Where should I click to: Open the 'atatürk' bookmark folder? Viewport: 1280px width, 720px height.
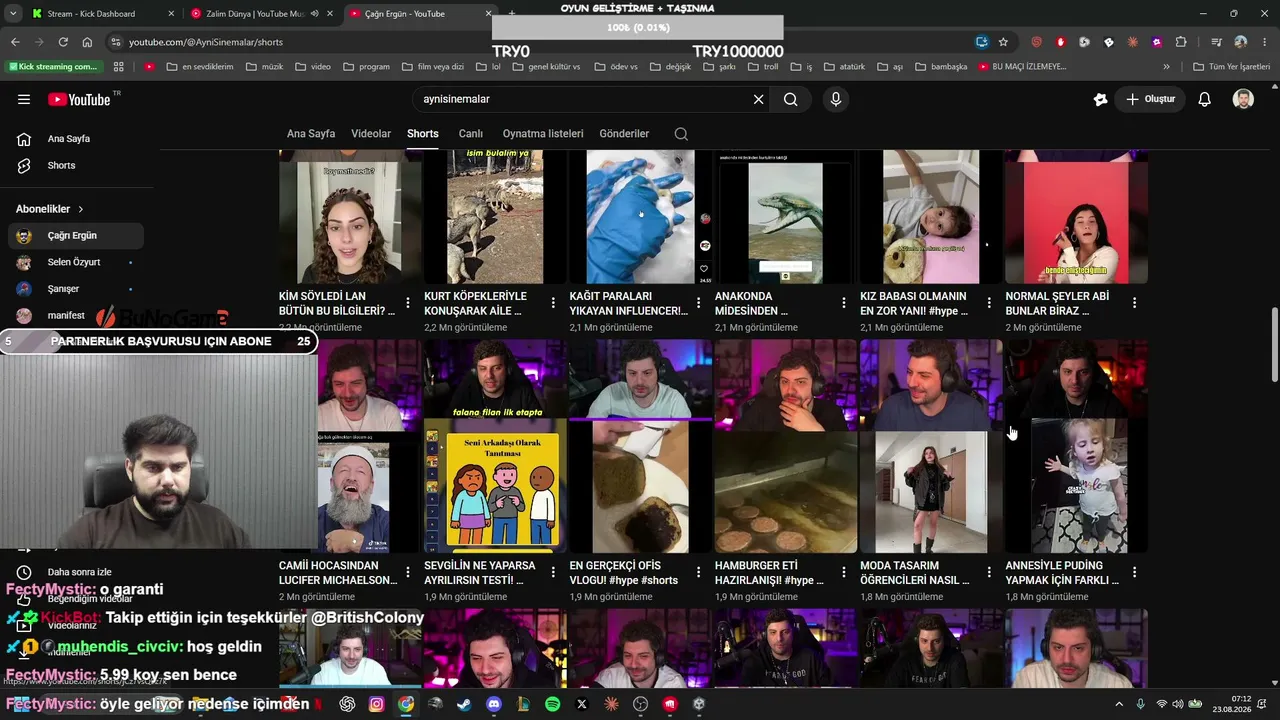click(x=844, y=67)
